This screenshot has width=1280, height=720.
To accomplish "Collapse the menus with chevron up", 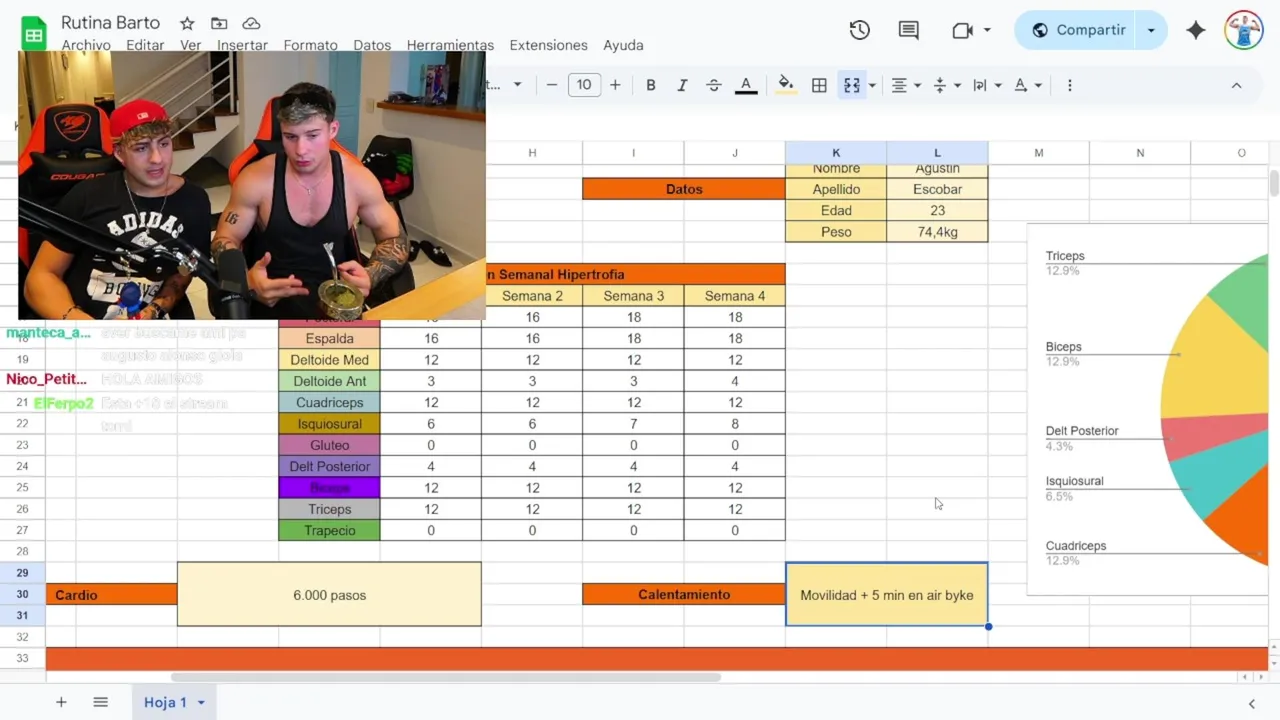I will (x=1236, y=85).
